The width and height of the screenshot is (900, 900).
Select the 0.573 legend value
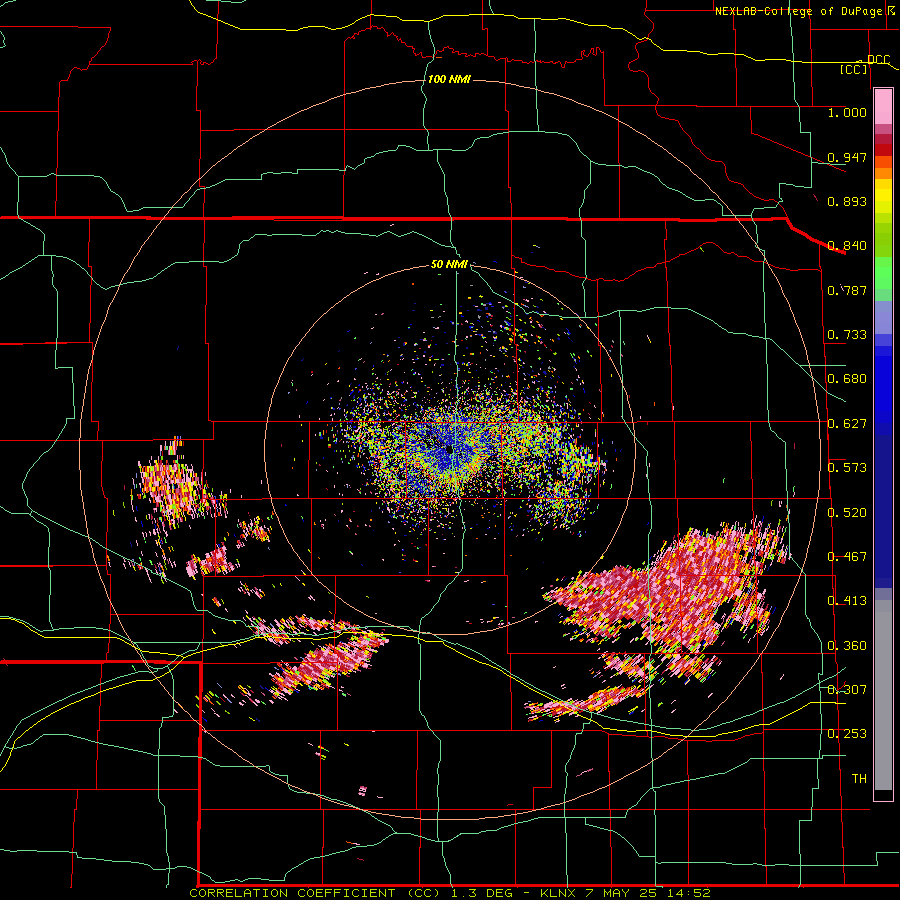(x=847, y=468)
